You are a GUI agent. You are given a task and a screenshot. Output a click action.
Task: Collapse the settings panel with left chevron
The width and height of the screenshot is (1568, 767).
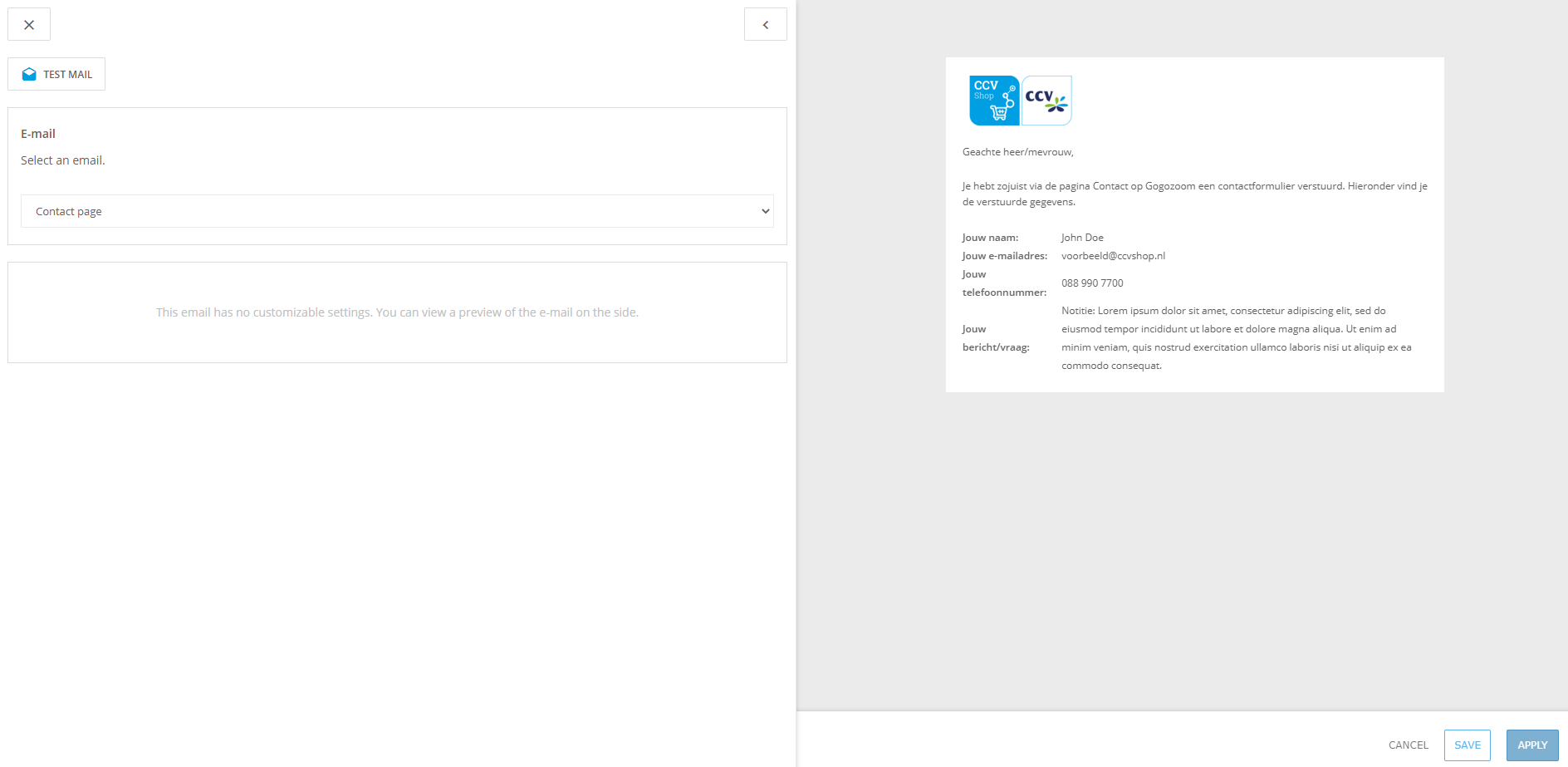click(x=765, y=25)
